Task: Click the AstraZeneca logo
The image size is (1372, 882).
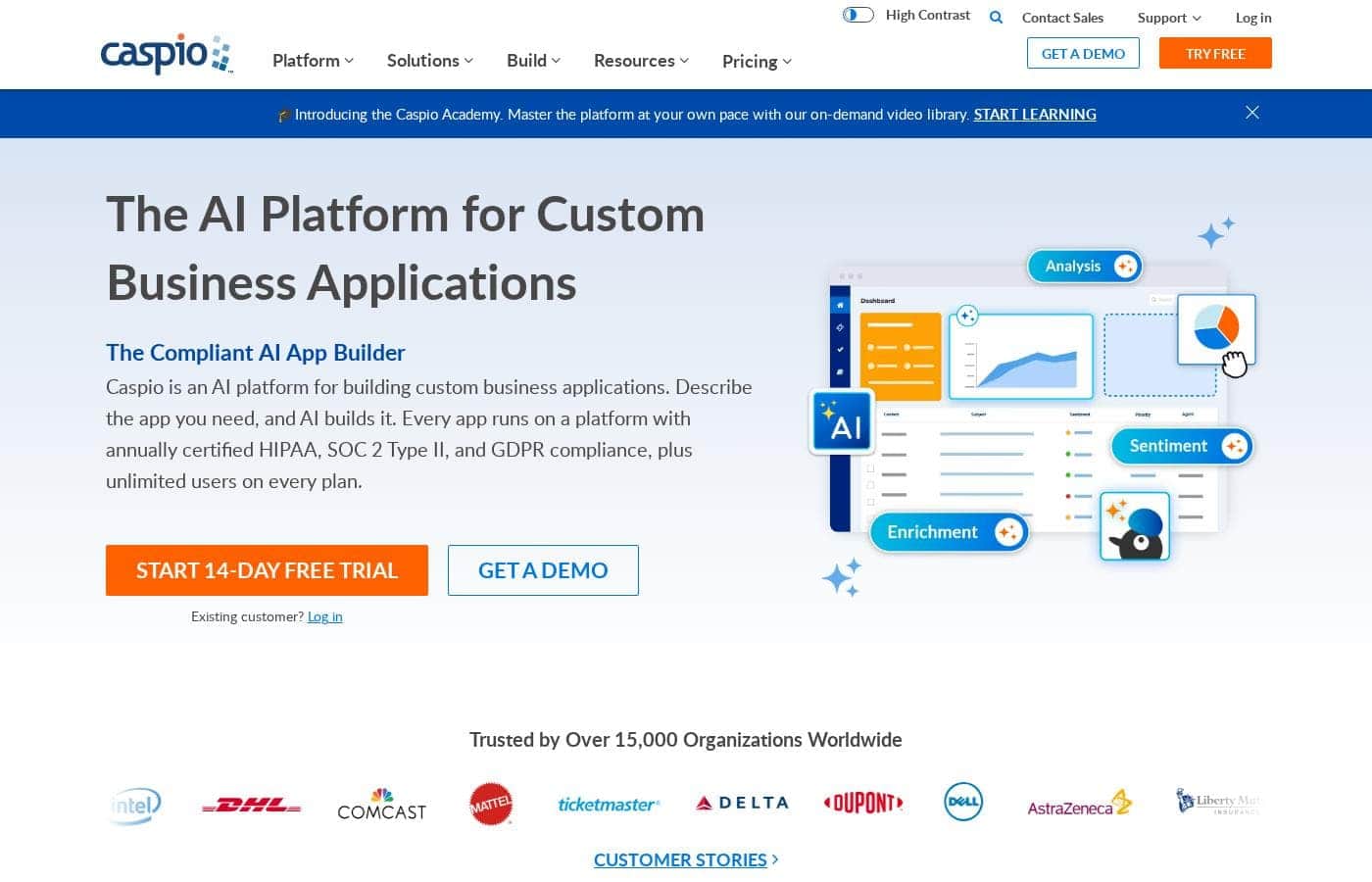Action: 1079,805
